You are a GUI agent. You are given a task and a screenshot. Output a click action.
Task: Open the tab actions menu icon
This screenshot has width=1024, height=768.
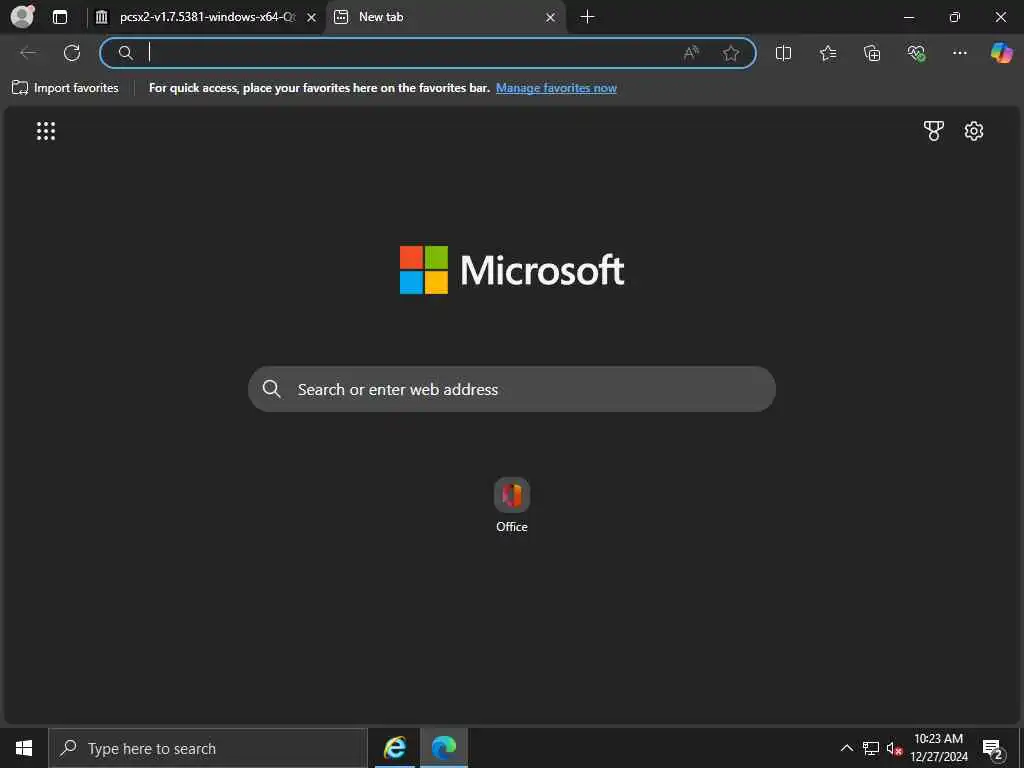pos(60,17)
